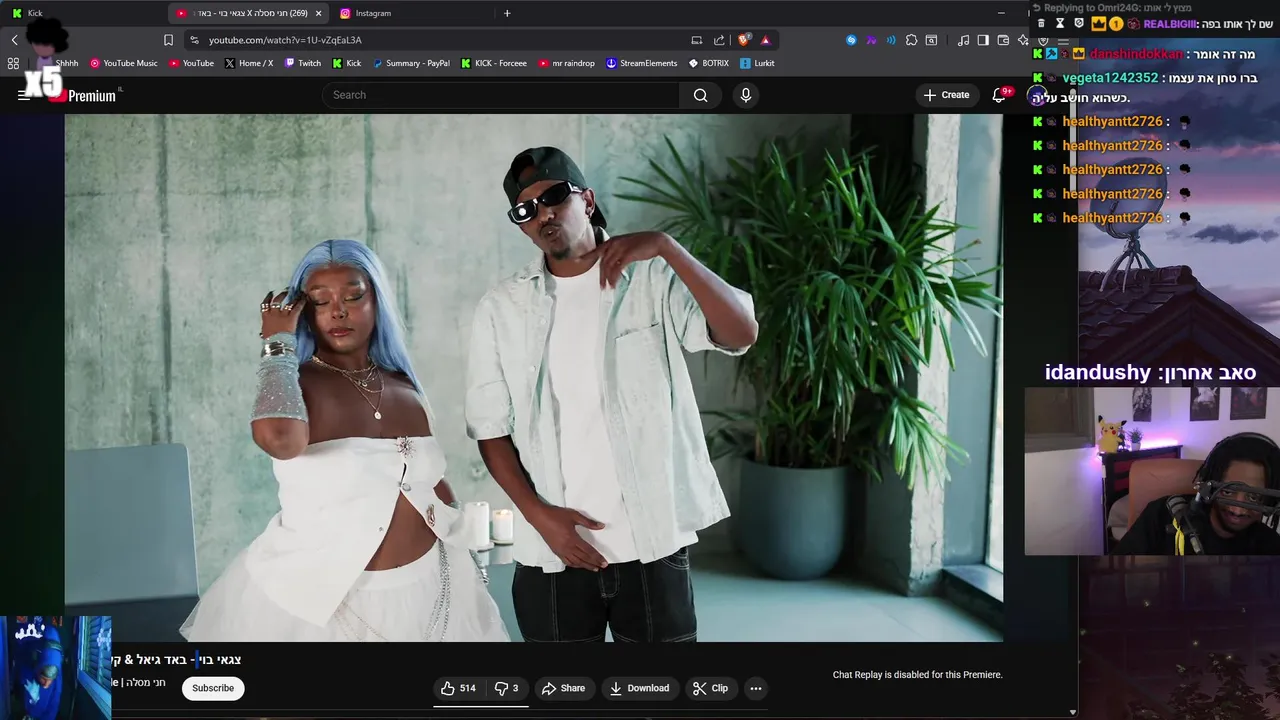1280x720 pixels.
Task: Open the Kick bookmark in bookmarks bar
Action: [347, 63]
